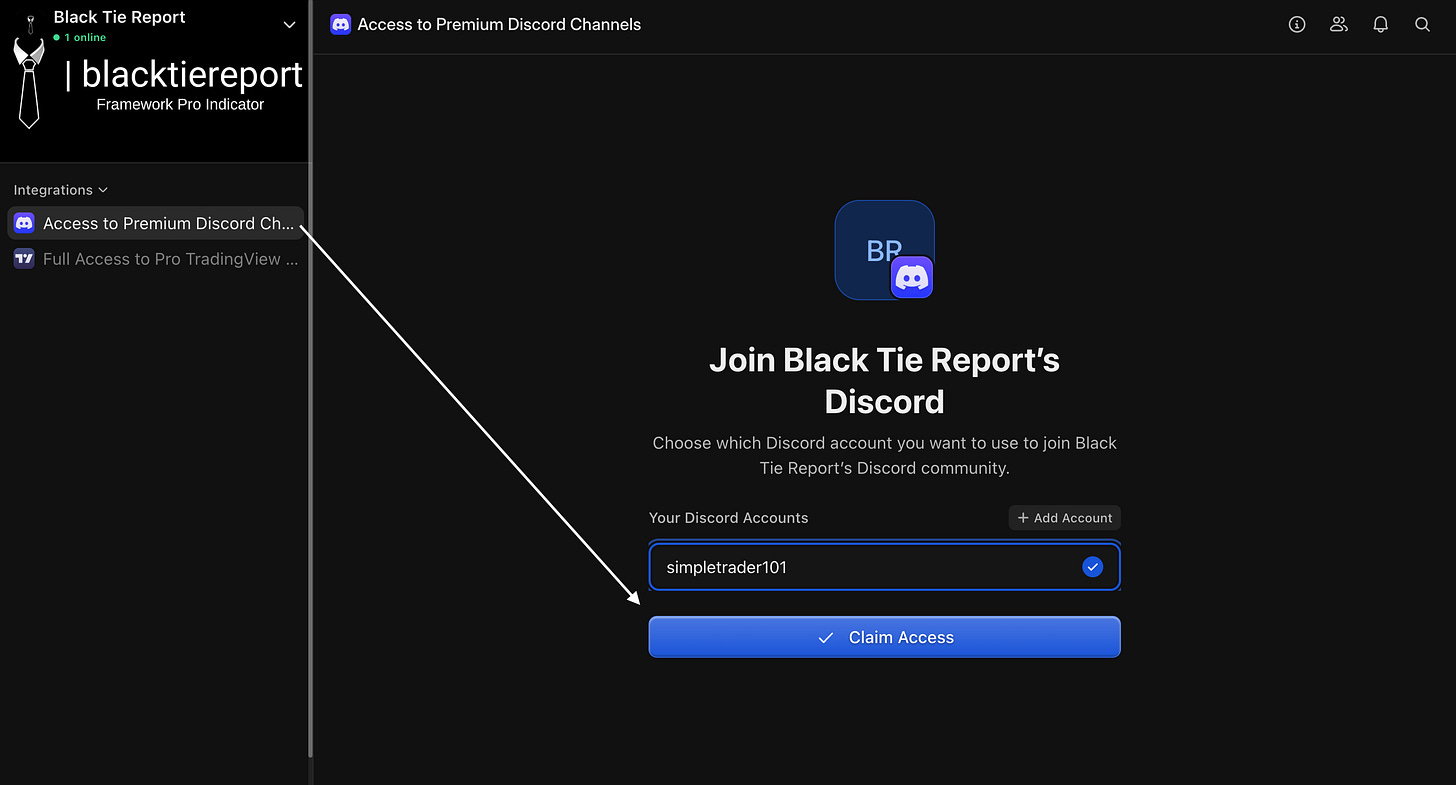
Task: Click the Discord icon in the header title
Action: (341, 24)
